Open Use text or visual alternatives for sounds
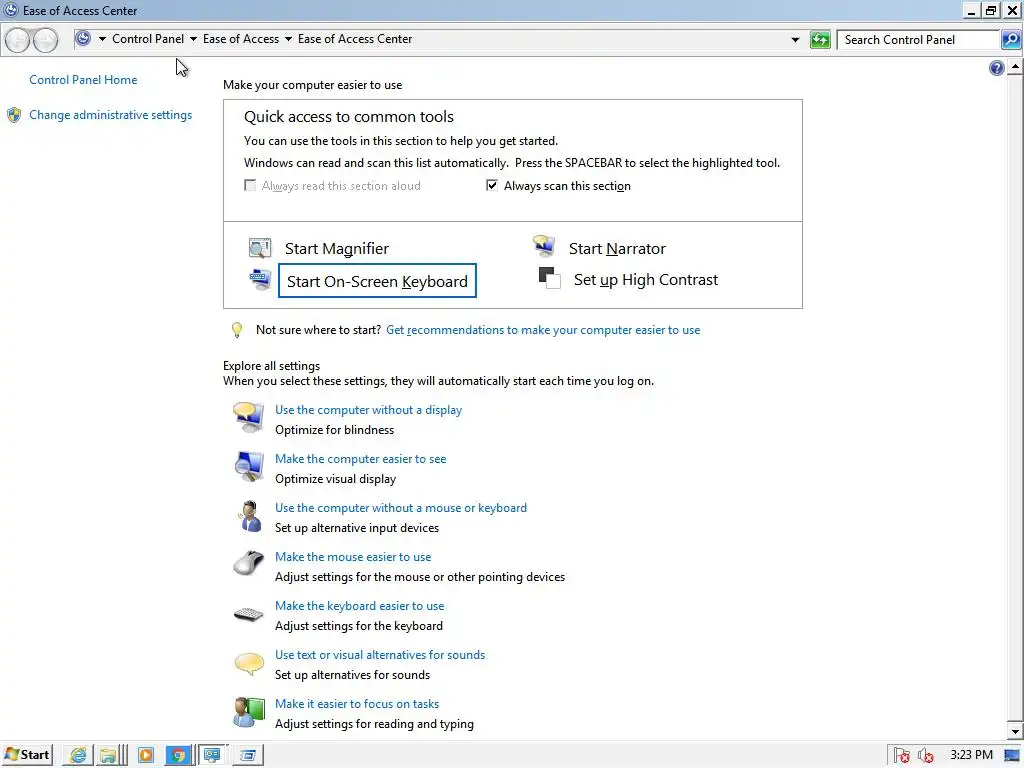Viewport: 1024px width, 768px height. pyautogui.click(x=379, y=654)
